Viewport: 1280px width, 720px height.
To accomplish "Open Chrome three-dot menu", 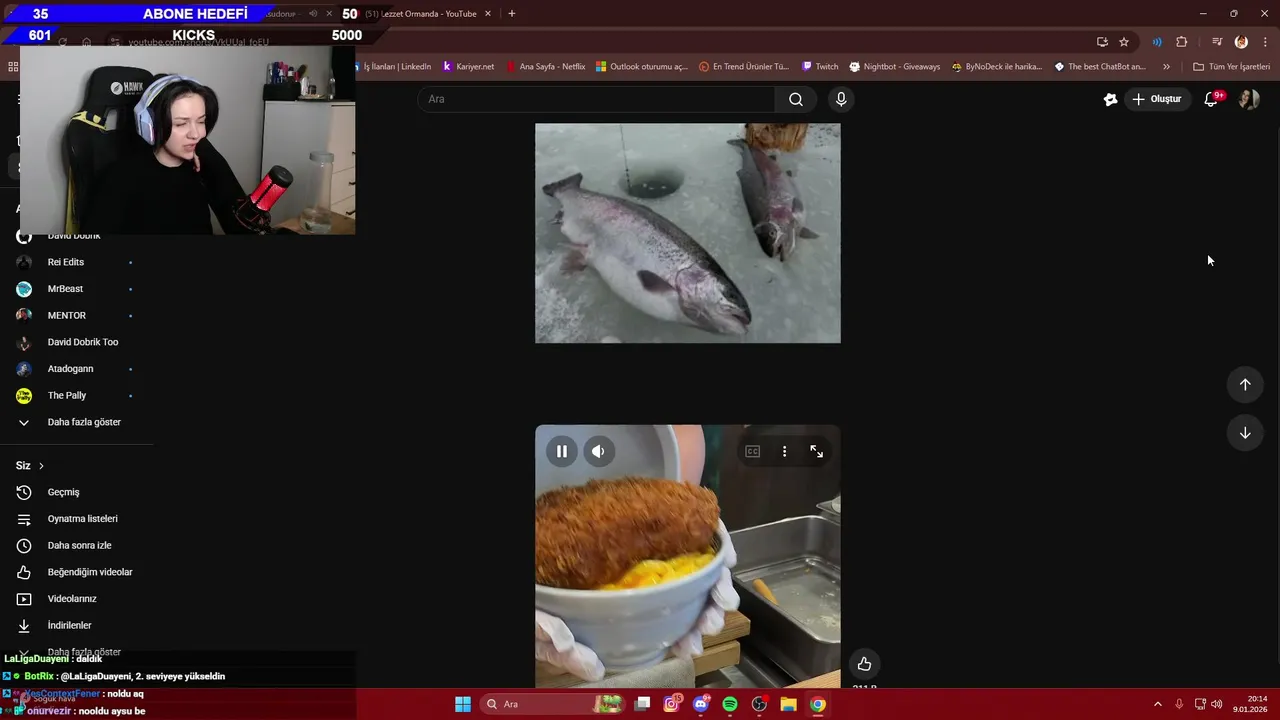I will (x=1265, y=42).
